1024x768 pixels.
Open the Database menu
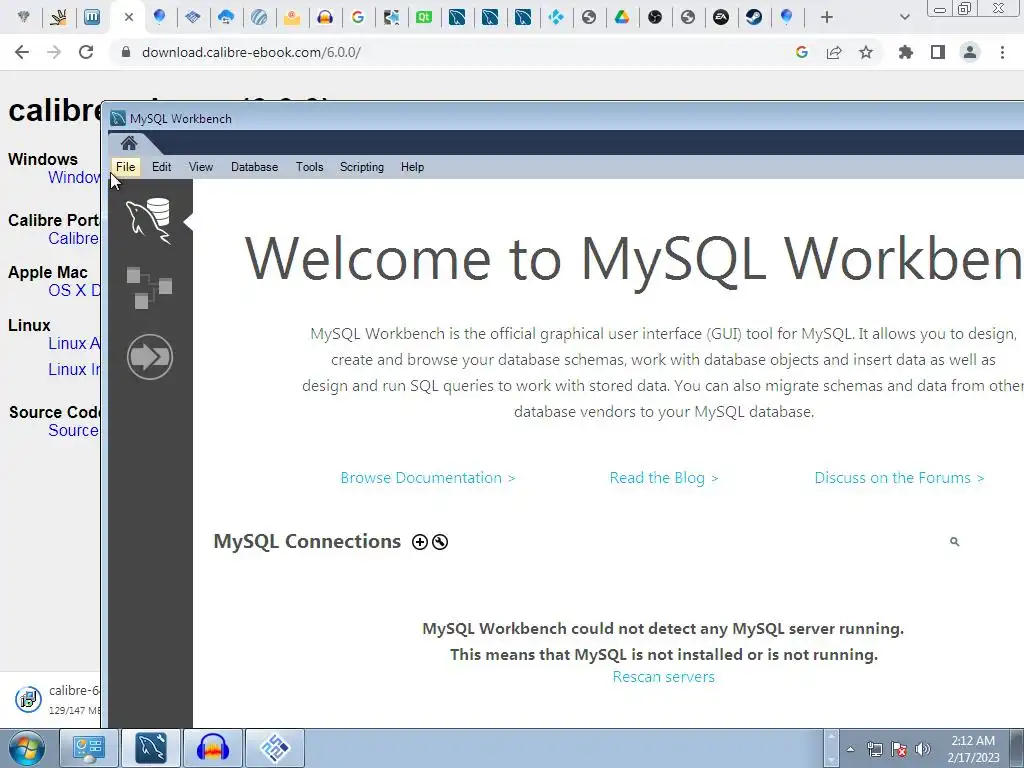point(254,167)
